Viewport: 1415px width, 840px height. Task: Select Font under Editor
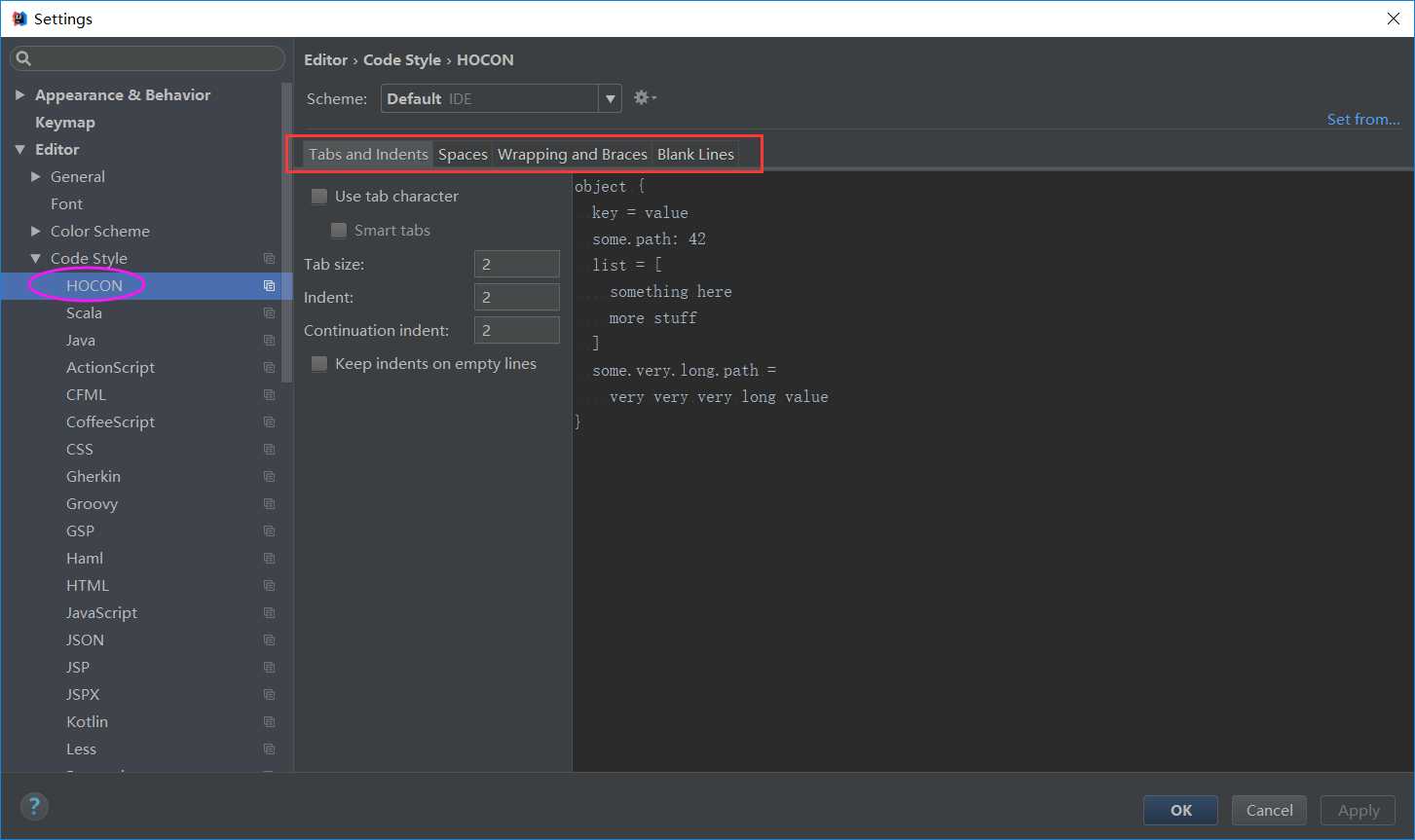pos(66,203)
